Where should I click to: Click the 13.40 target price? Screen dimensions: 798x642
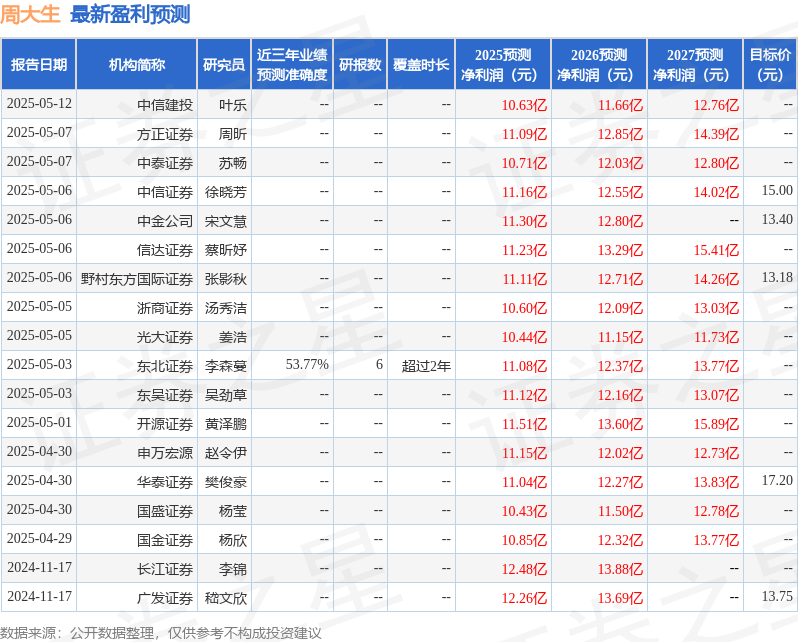[777, 219]
